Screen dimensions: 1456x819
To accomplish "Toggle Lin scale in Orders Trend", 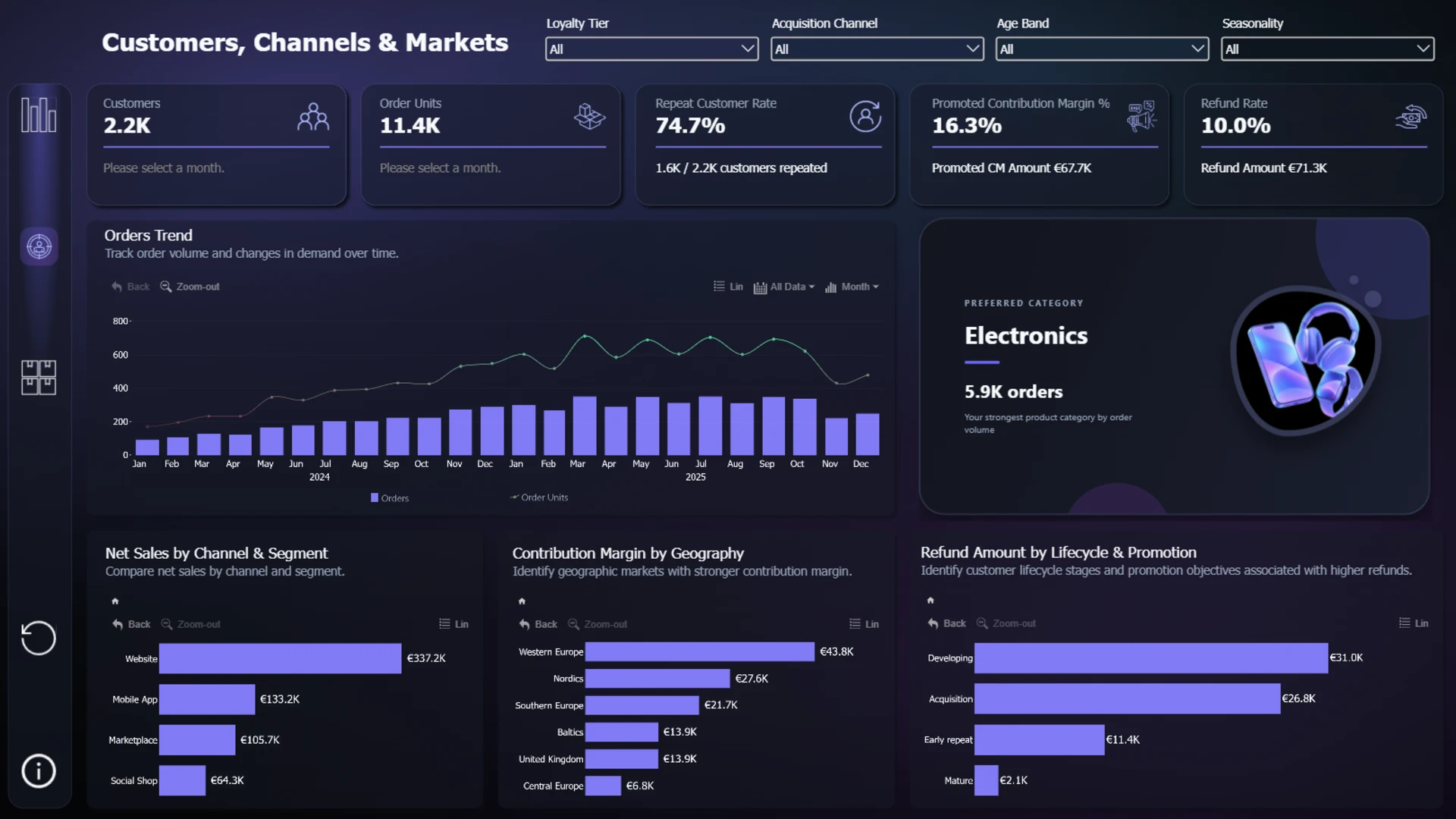I will (x=728, y=287).
